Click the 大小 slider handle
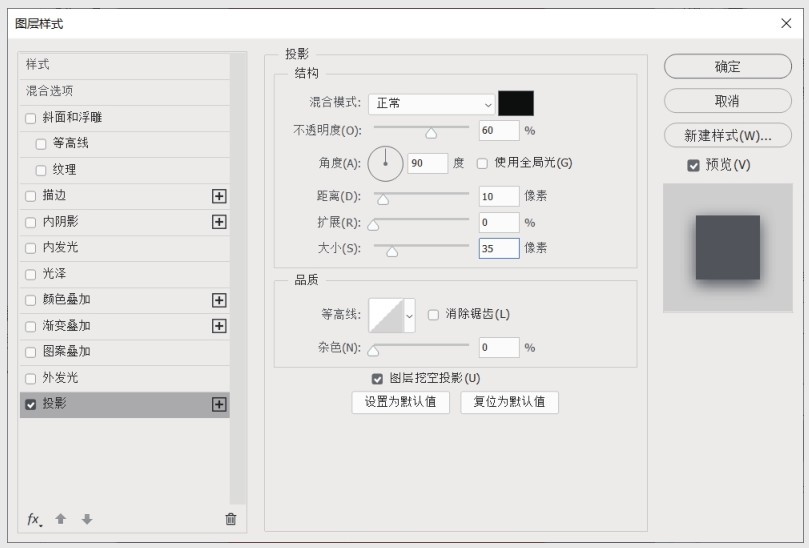The width and height of the screenshot is (809, 548). pyautogui.click(x=392, y=251)
